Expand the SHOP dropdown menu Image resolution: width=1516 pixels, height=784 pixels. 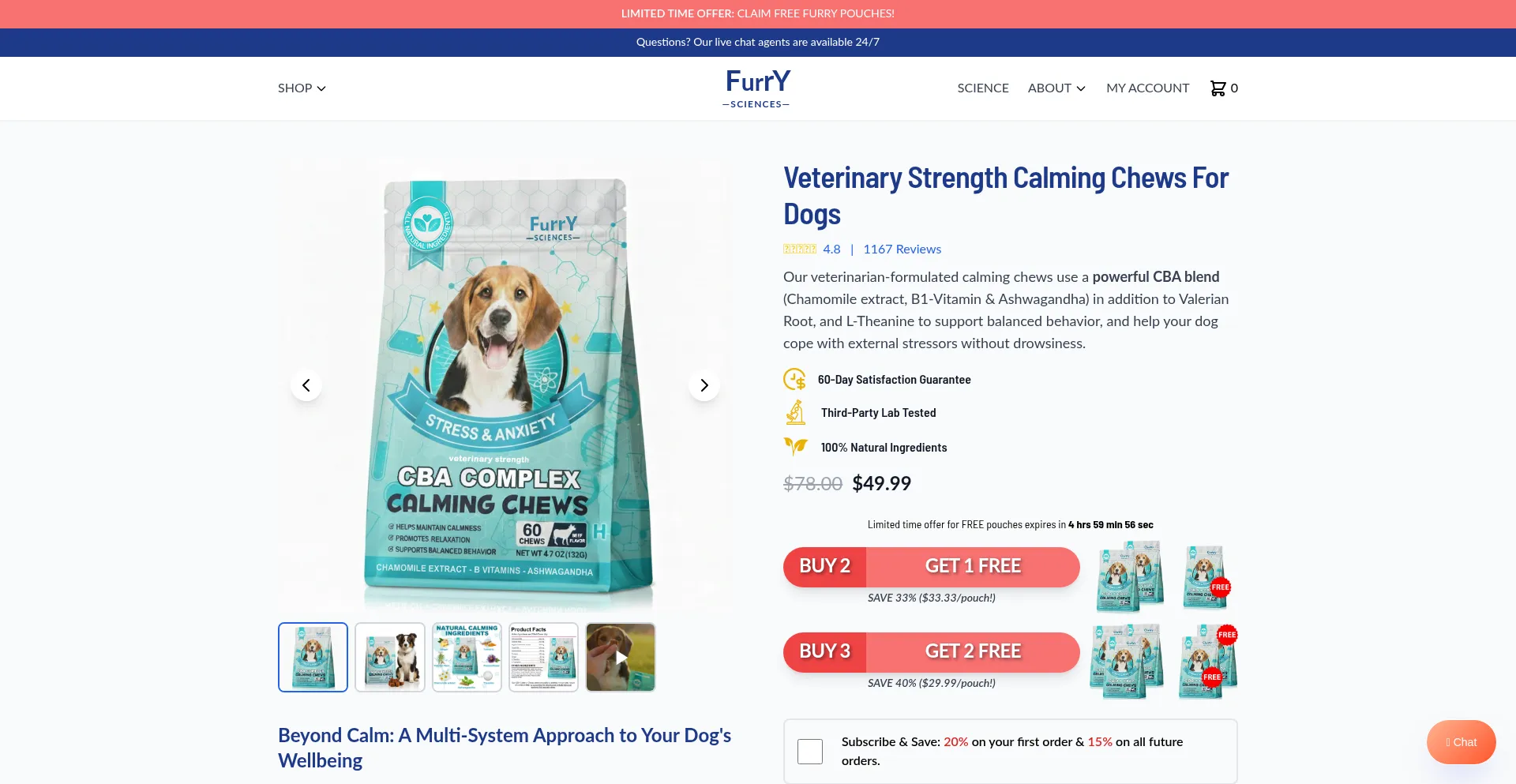click(x=302, y=88)
